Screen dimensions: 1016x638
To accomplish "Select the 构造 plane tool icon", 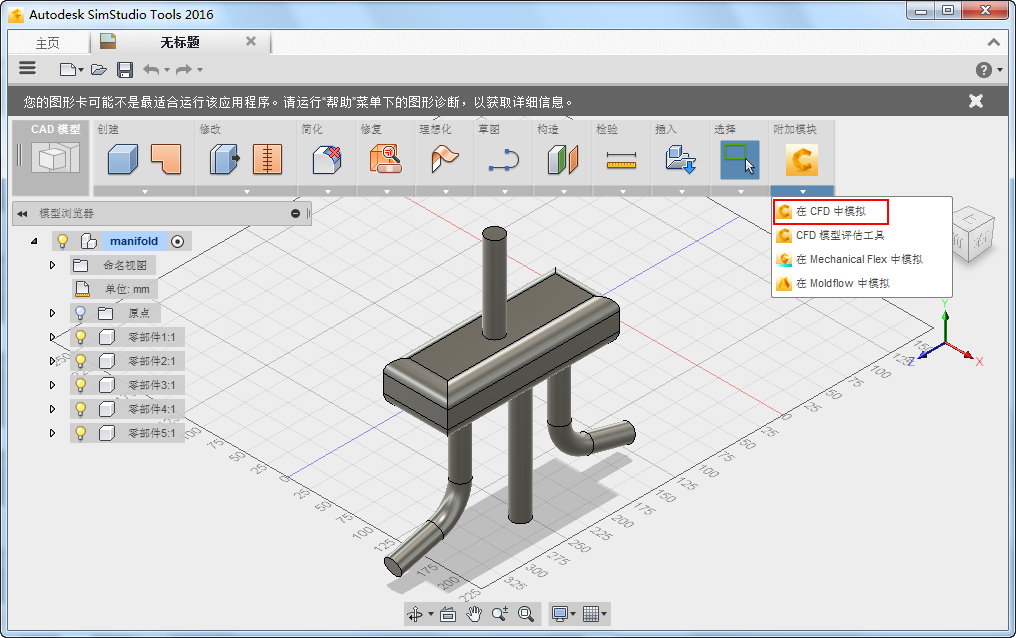I will tap(562, 160).
